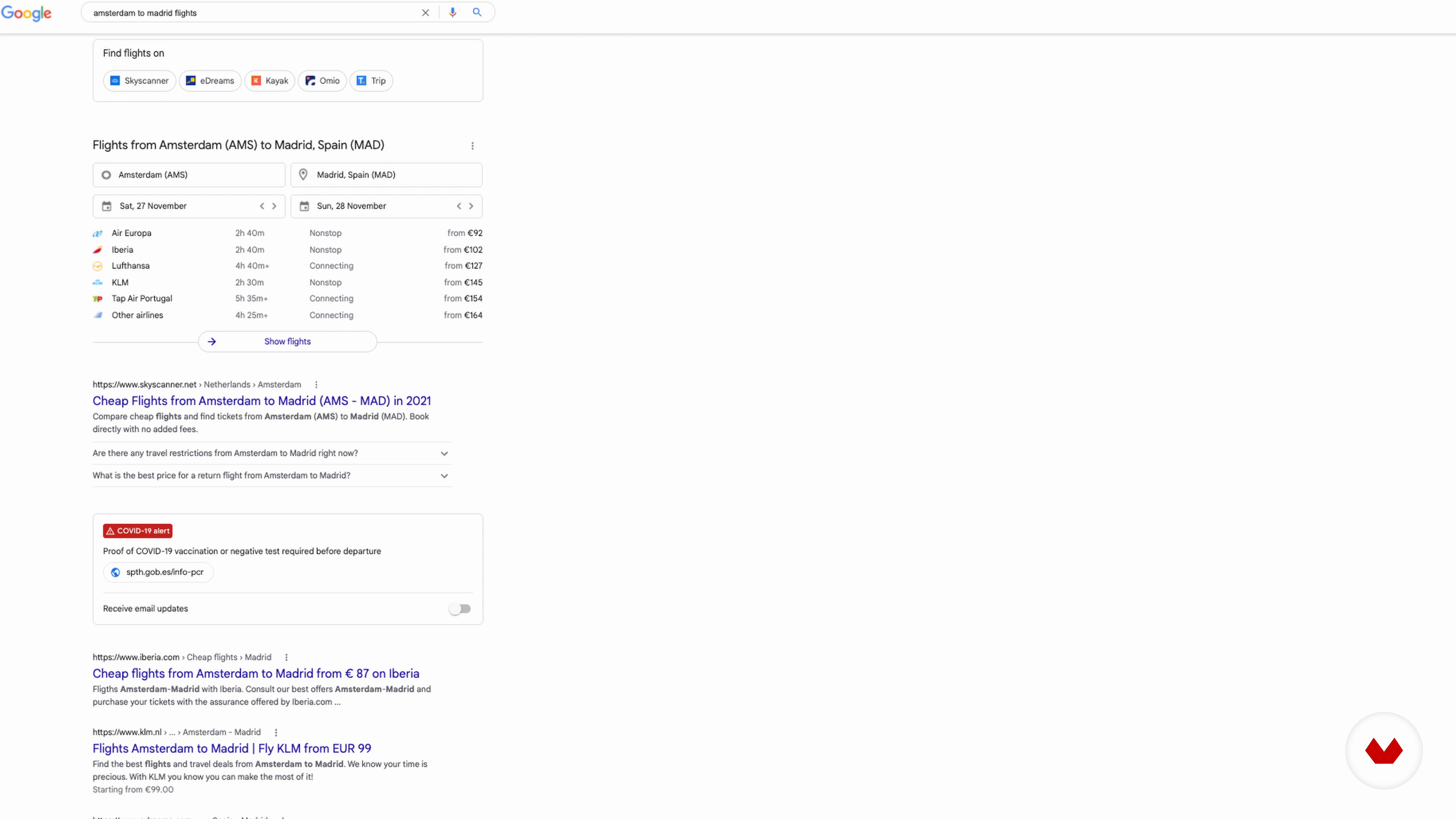Screen dimensions: 1456x819
Task: Click the Lufthansa airline logo
Action: 98,266
